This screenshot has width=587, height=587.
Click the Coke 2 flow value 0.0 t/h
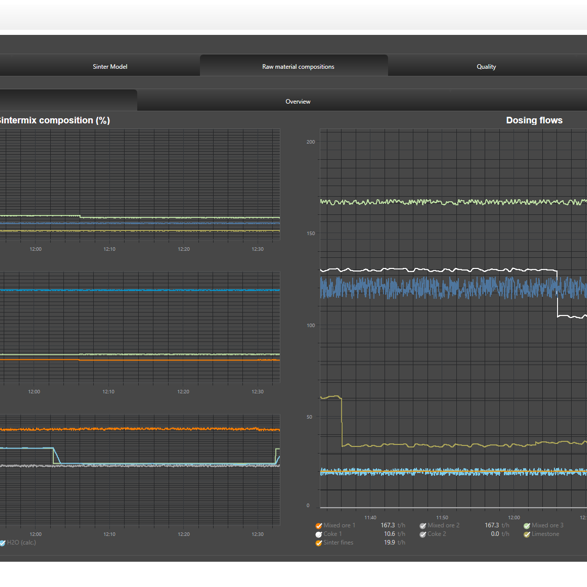point(500,534)
